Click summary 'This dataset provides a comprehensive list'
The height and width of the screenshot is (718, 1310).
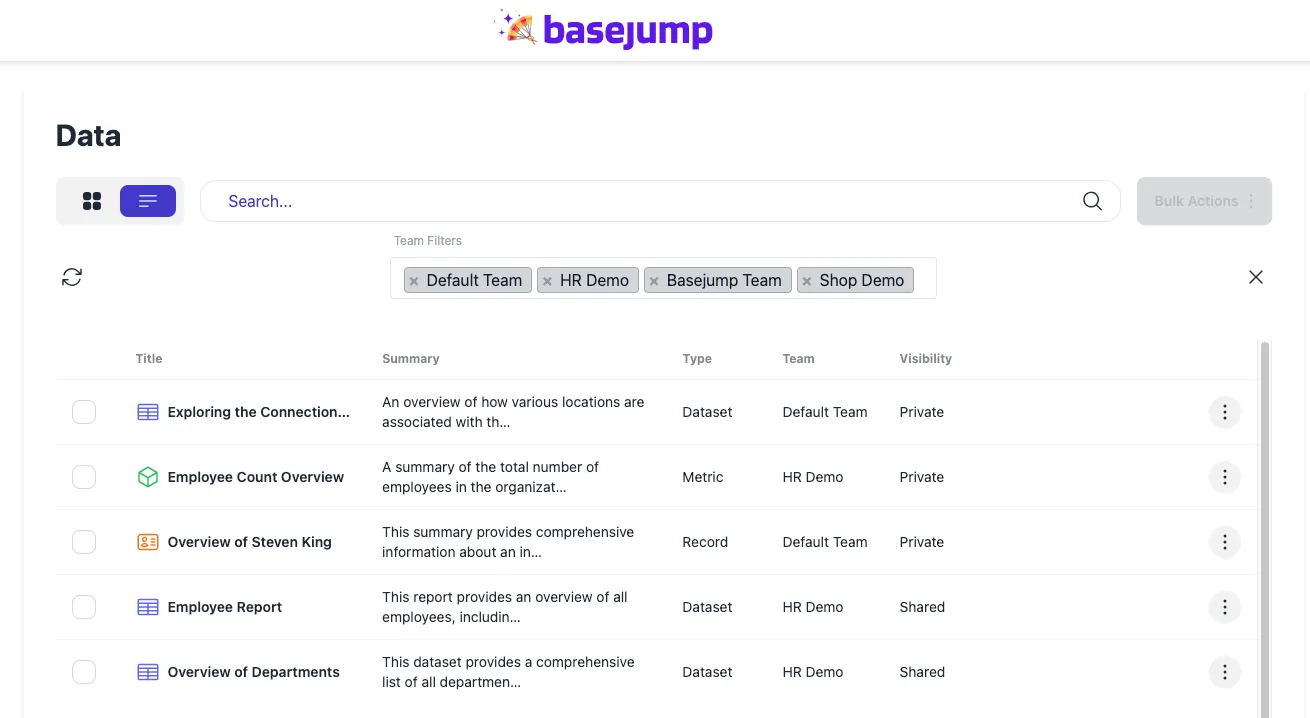tap(508, 672)
